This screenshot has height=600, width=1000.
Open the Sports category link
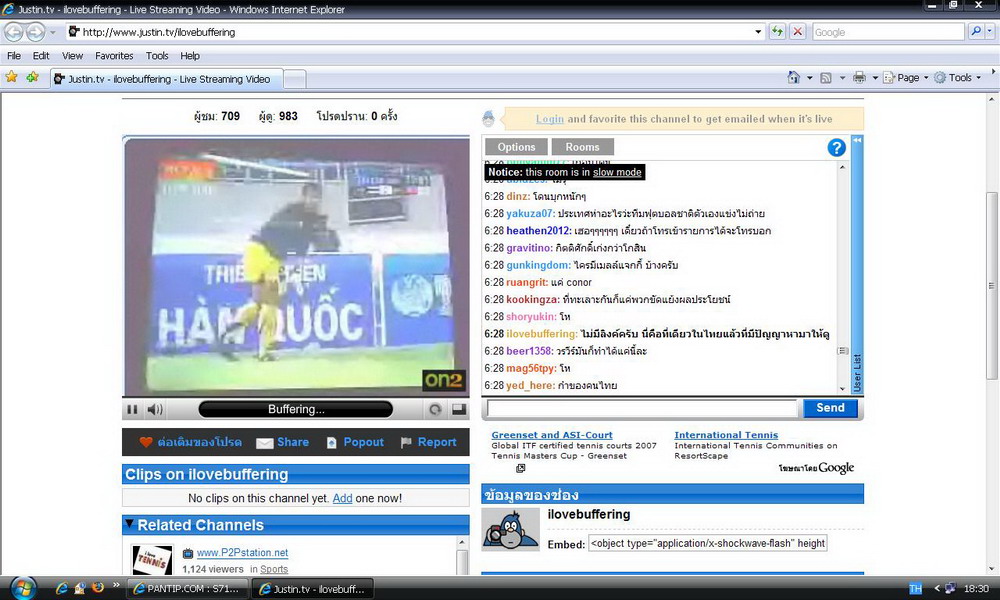(x=274, y=569)
